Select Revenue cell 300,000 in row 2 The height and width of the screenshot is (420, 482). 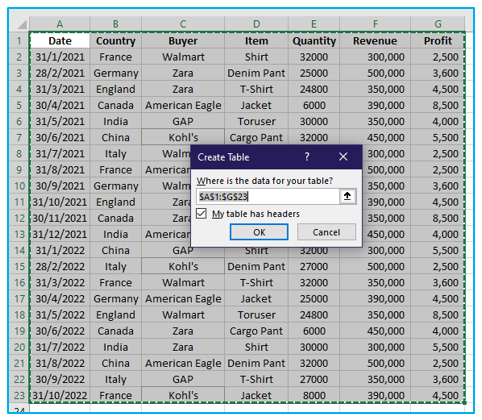(375, 57)
